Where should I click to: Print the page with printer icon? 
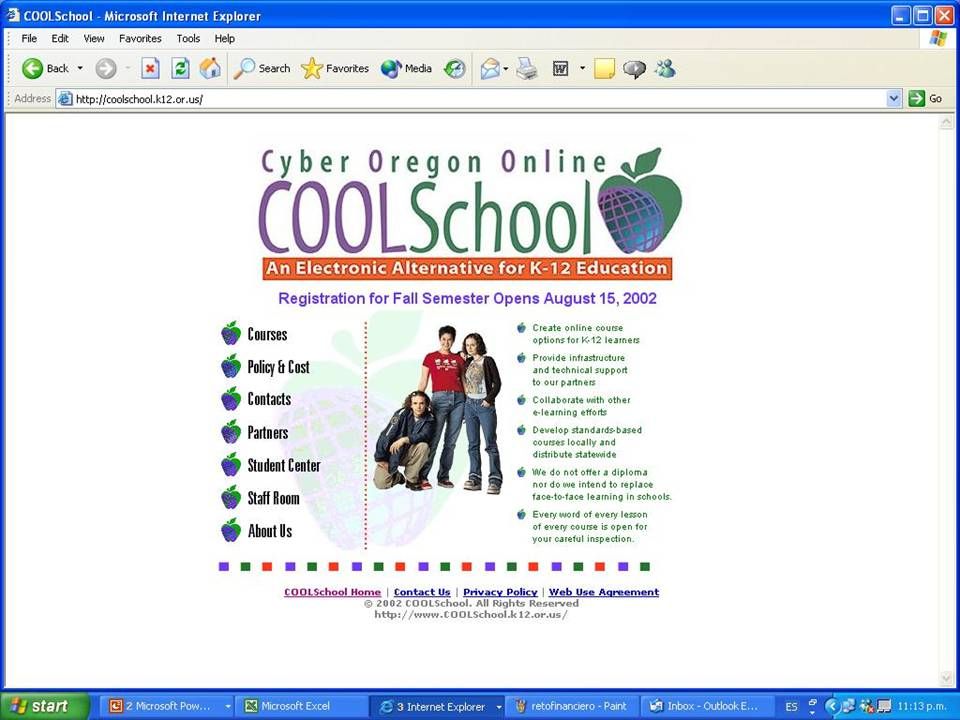click(527, 69)
